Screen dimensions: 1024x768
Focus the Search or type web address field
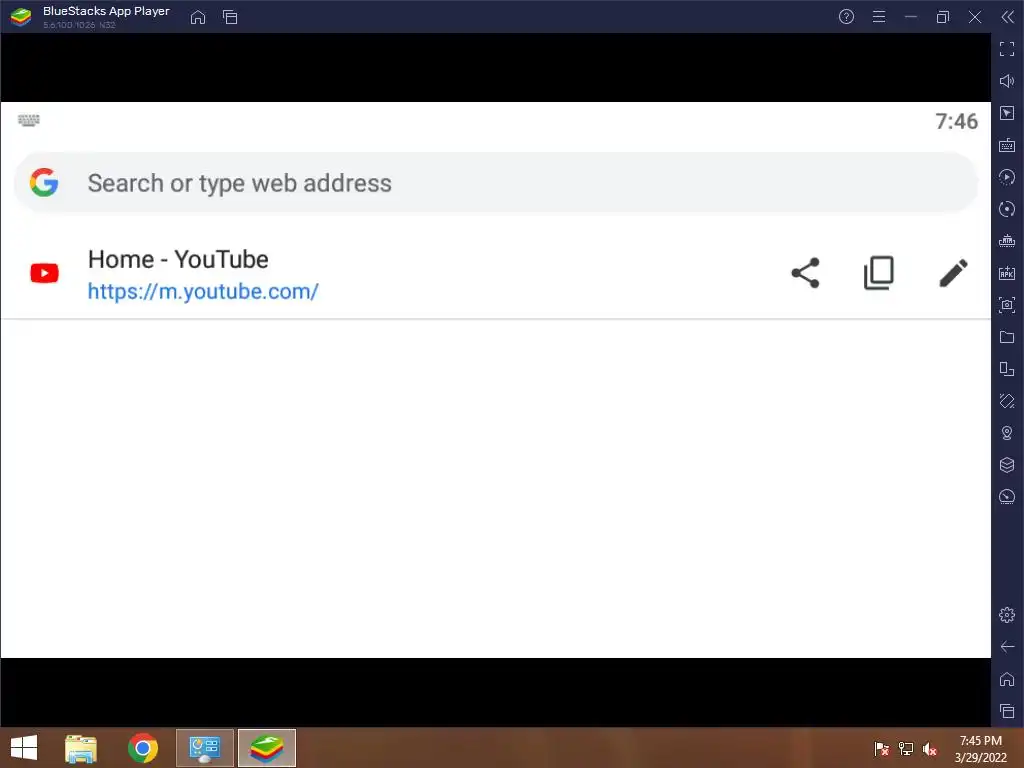click(496, 183)
